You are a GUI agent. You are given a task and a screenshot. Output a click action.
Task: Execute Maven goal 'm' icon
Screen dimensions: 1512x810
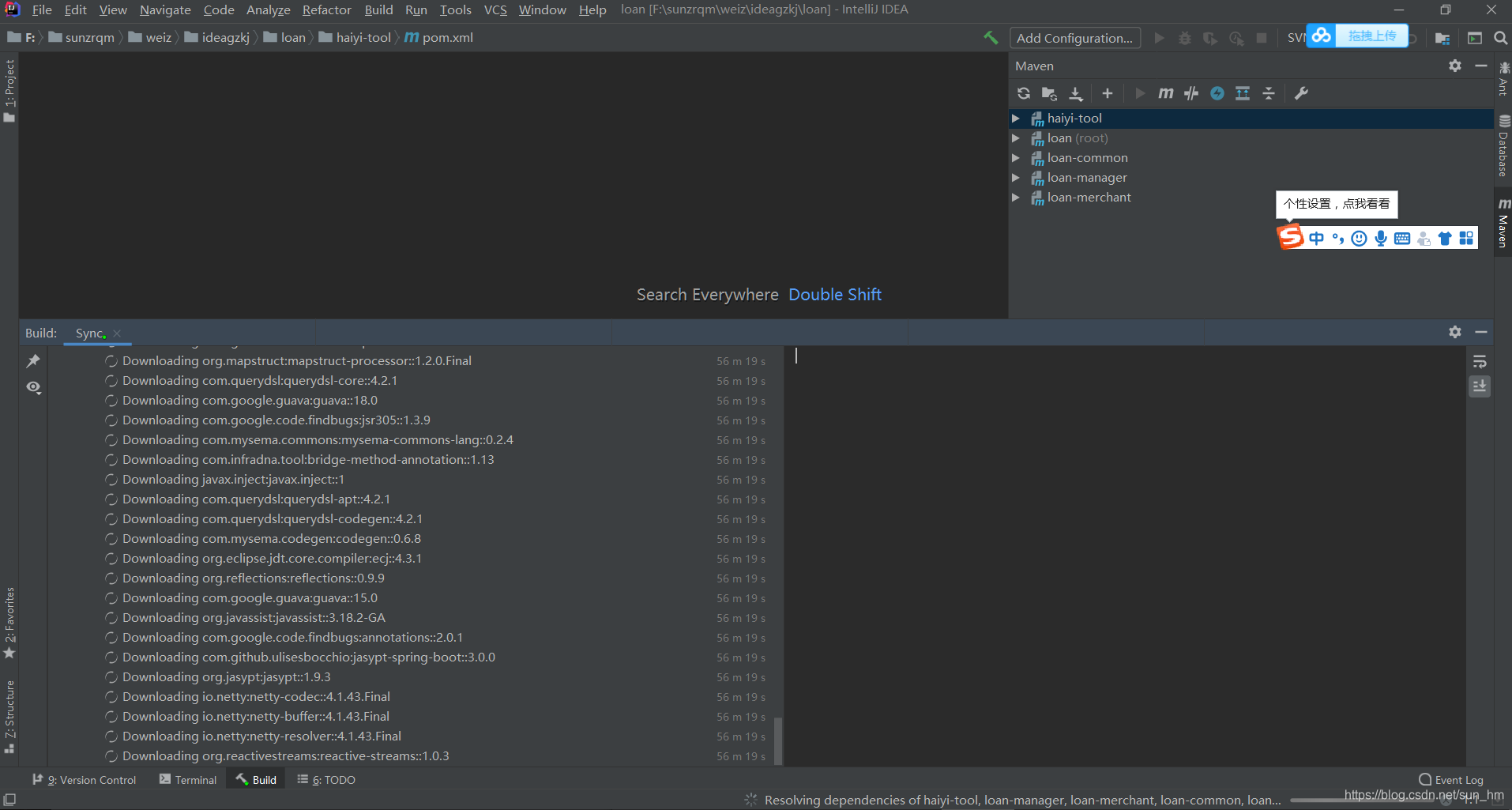1166,93
